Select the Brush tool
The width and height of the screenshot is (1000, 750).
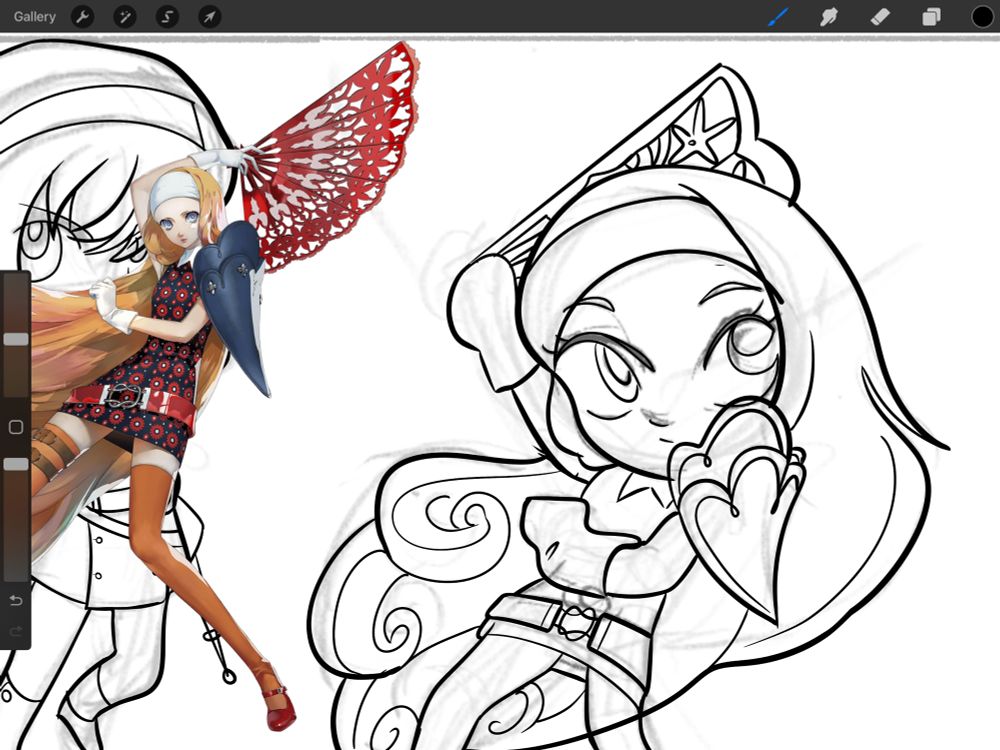pyautogui.click(x=778, y=17)
